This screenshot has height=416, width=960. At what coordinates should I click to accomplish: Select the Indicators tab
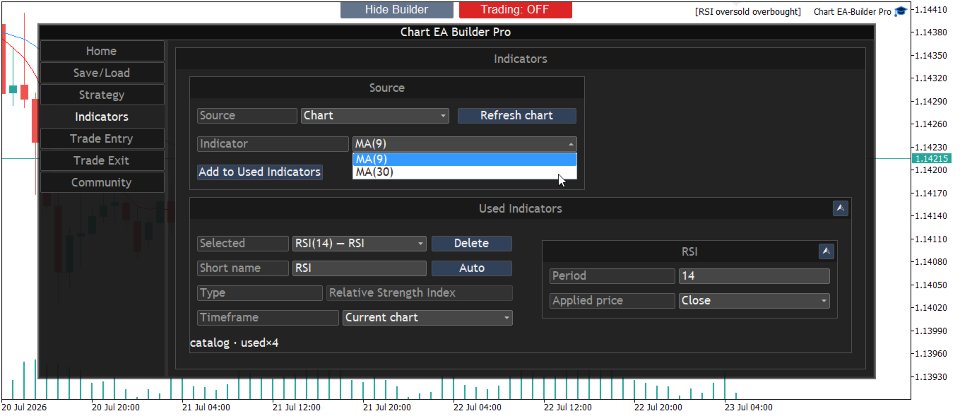pos(102,116)
